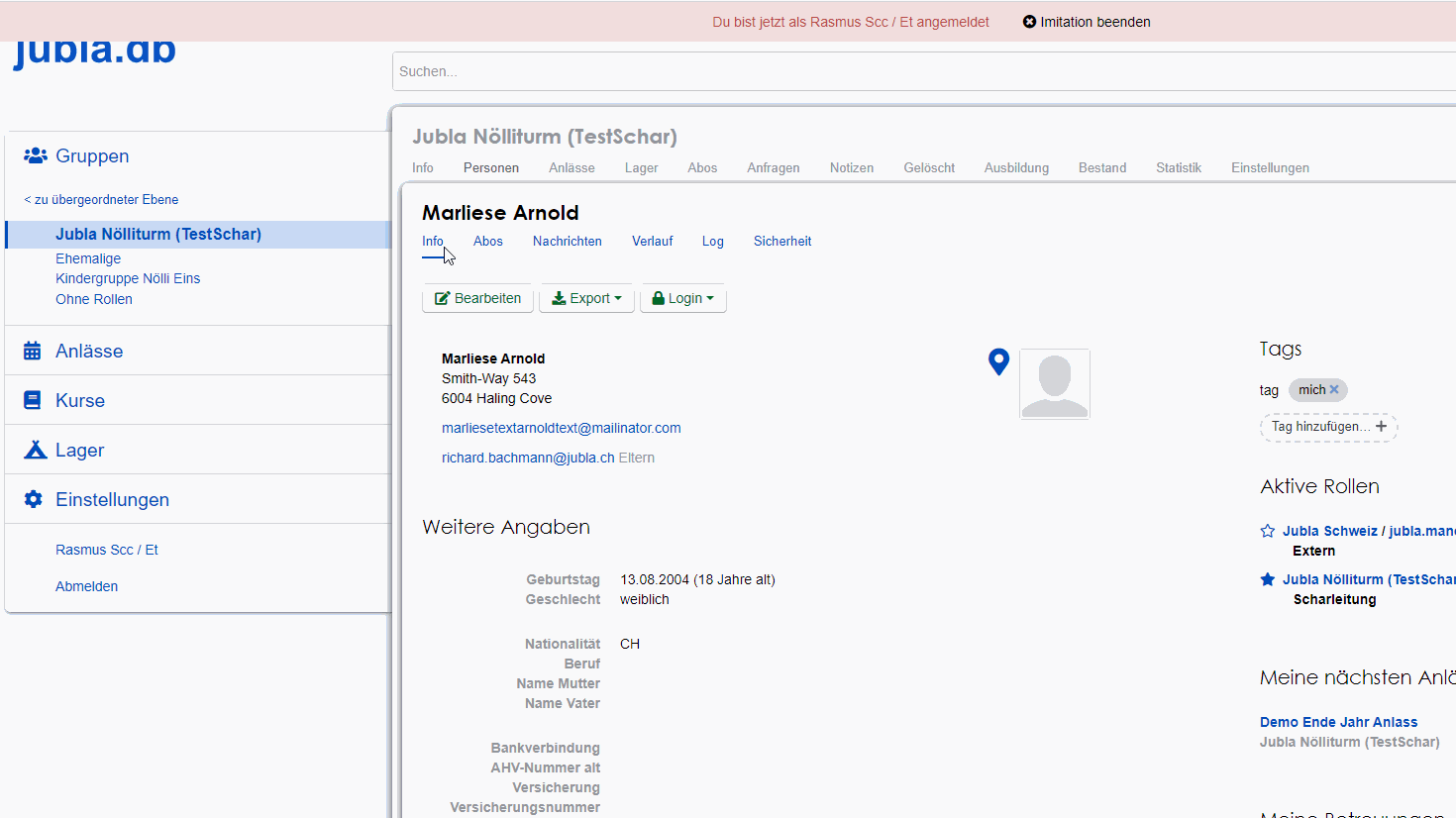Open the Gelöscht tab

click(x=929, y=167)
